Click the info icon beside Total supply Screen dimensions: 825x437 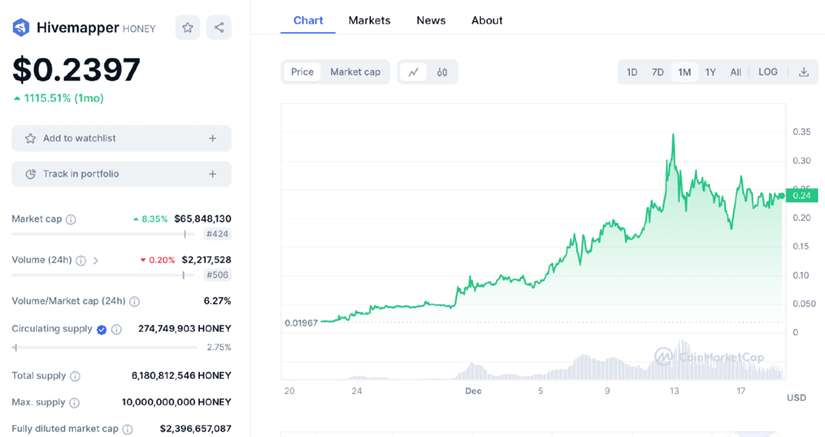[75, 376]
